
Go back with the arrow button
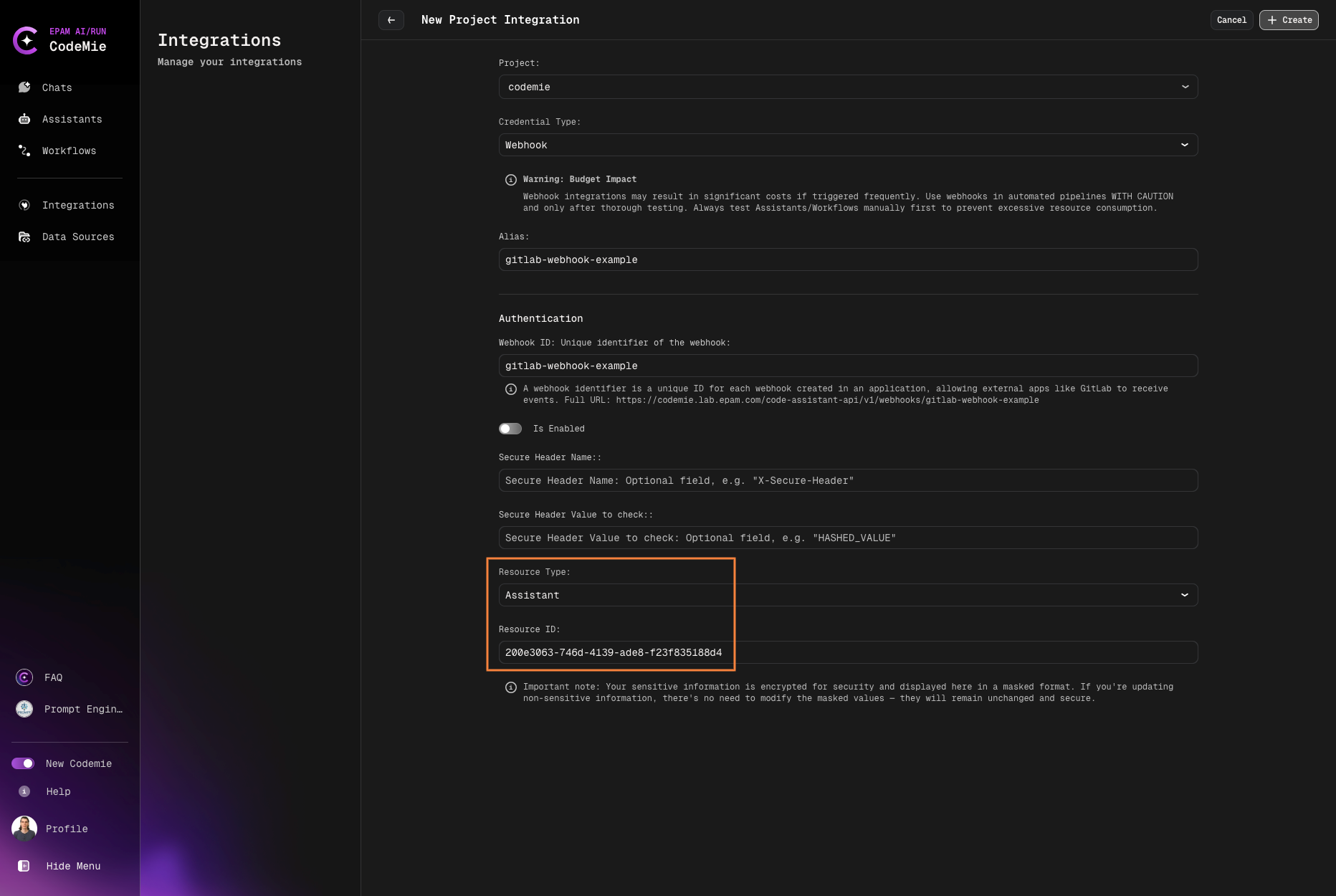(391, 20)
